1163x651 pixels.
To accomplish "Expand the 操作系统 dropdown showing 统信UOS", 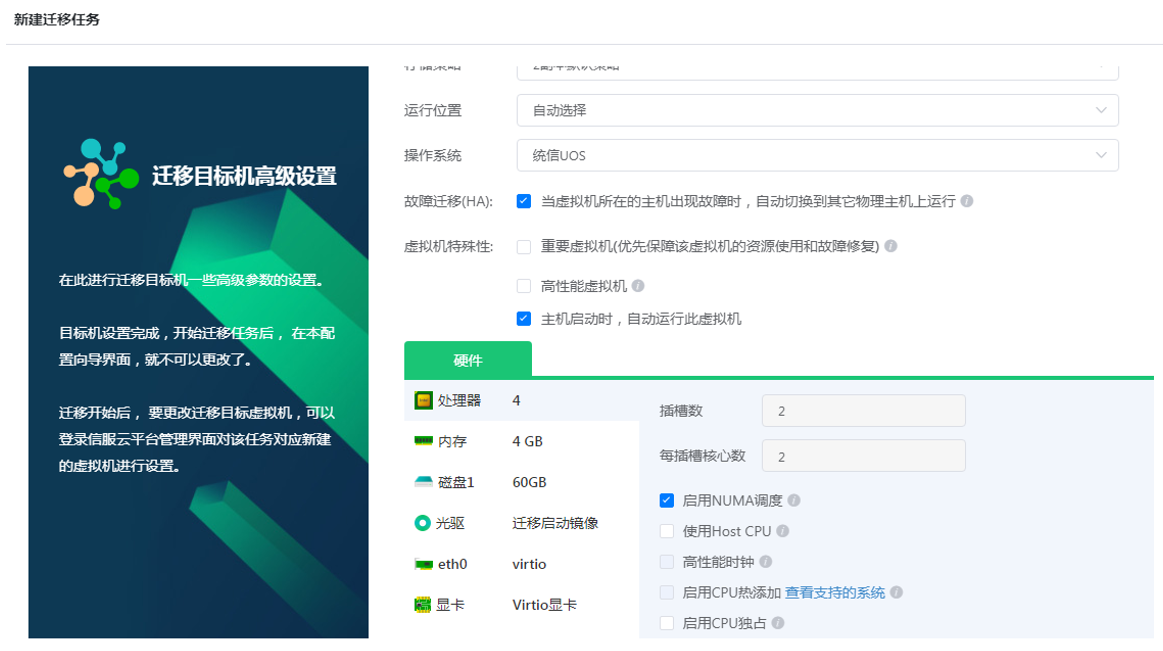I will (x=816, y=155).
